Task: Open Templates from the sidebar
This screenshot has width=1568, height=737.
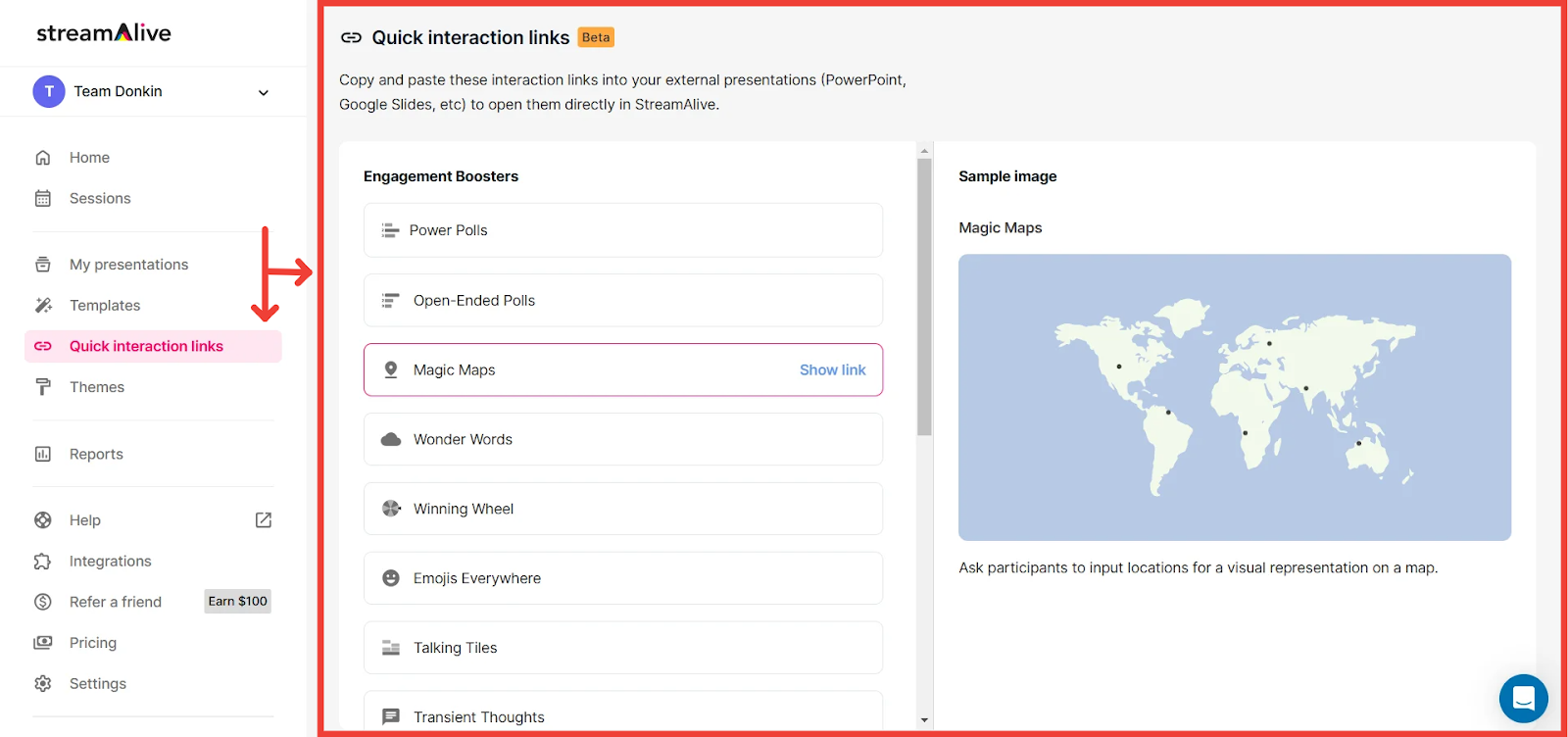Action: [105, 306]
